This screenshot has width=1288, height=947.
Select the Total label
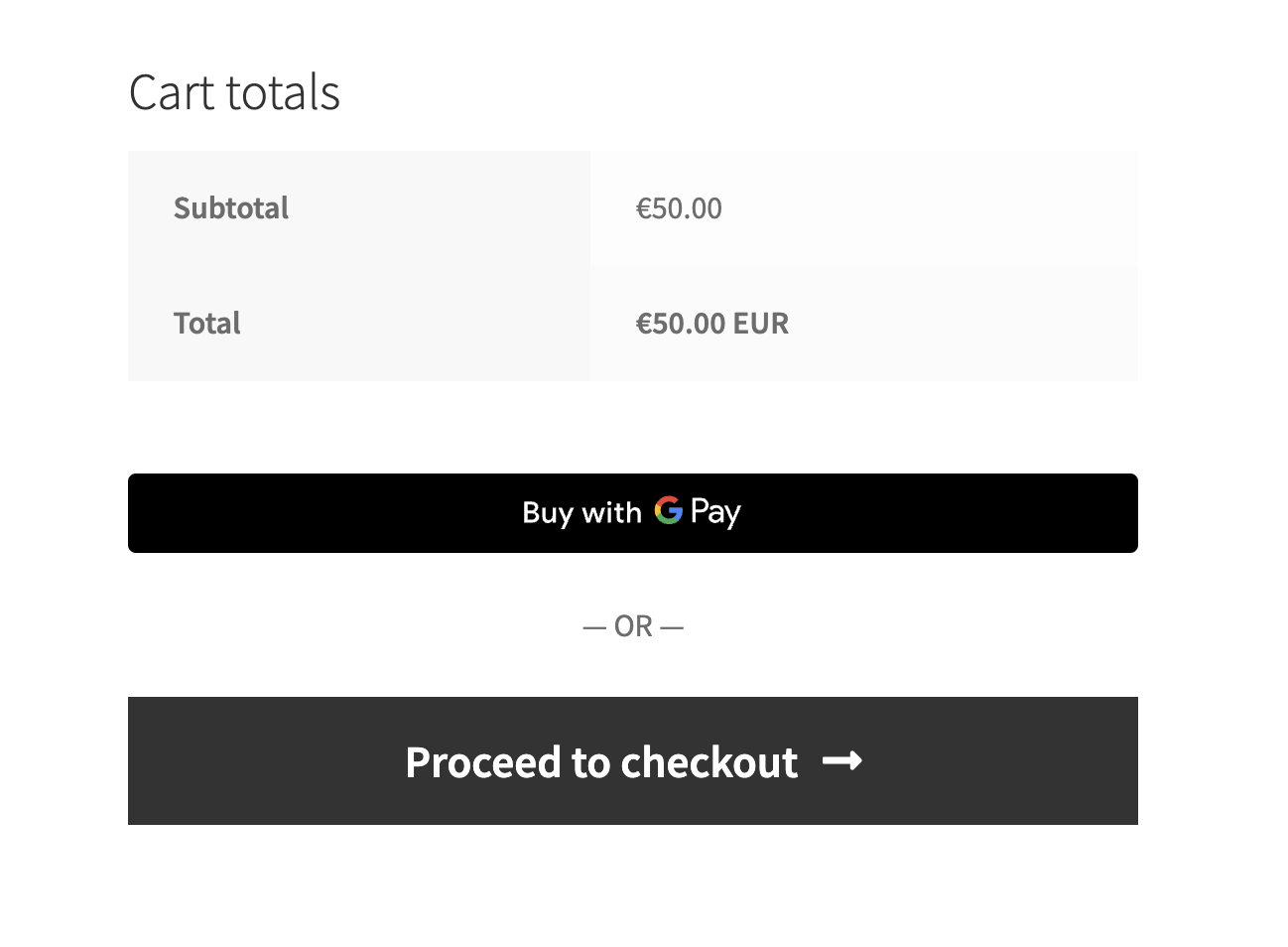tap(207, 324)
